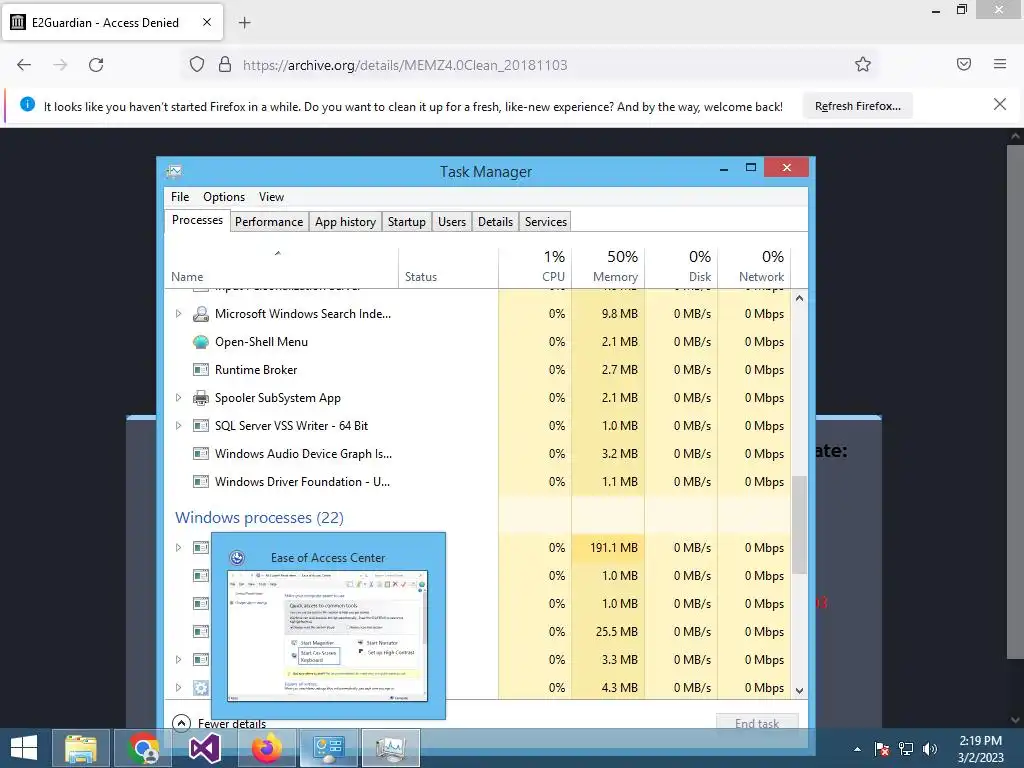Click the Refresh Firefox button

857,106
